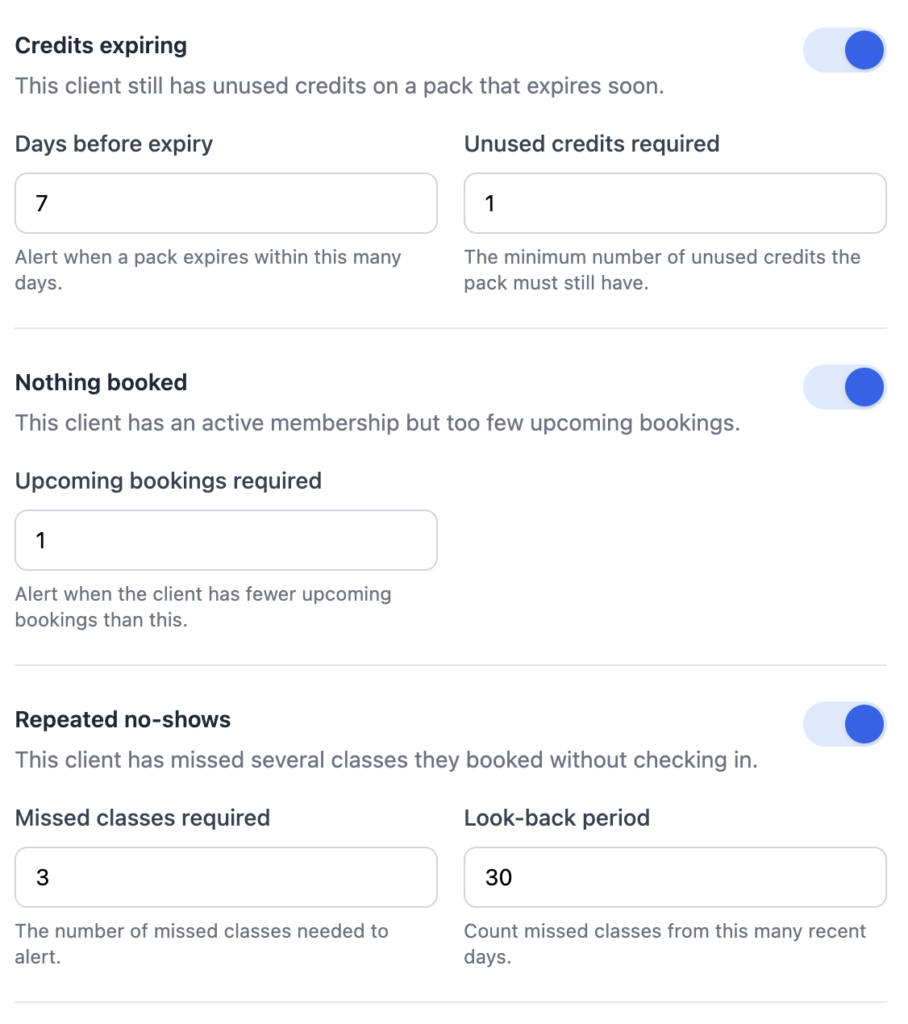Click the Days before expiry label
Viewport: 908px width, 1024px height.
[x=114, y=144]
